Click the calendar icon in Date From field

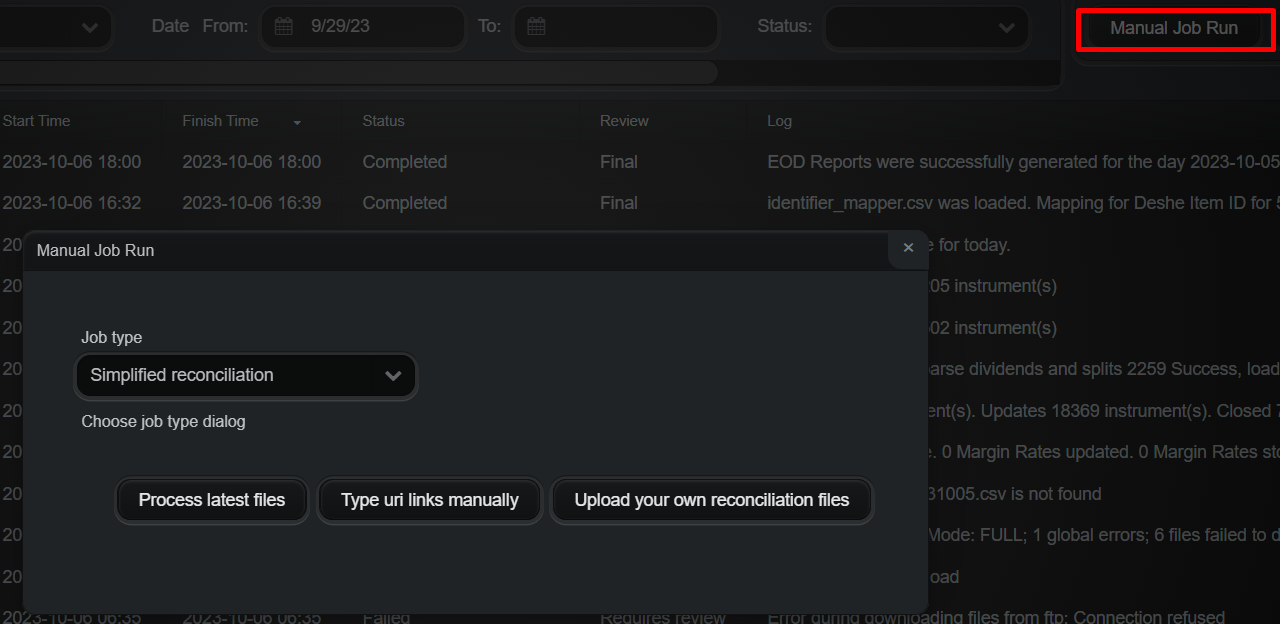283,27
